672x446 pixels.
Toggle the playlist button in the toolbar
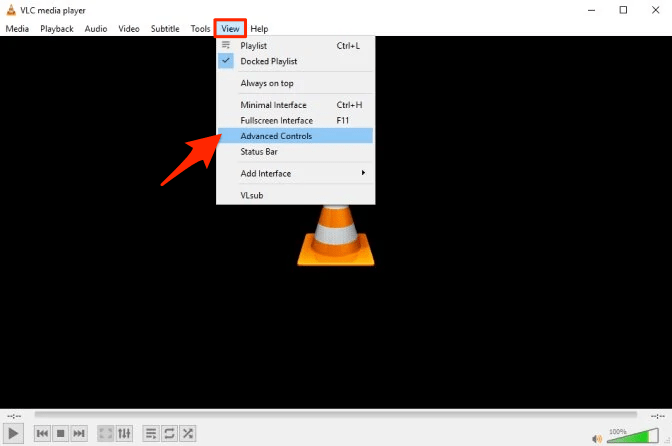[x=151, y=434]
